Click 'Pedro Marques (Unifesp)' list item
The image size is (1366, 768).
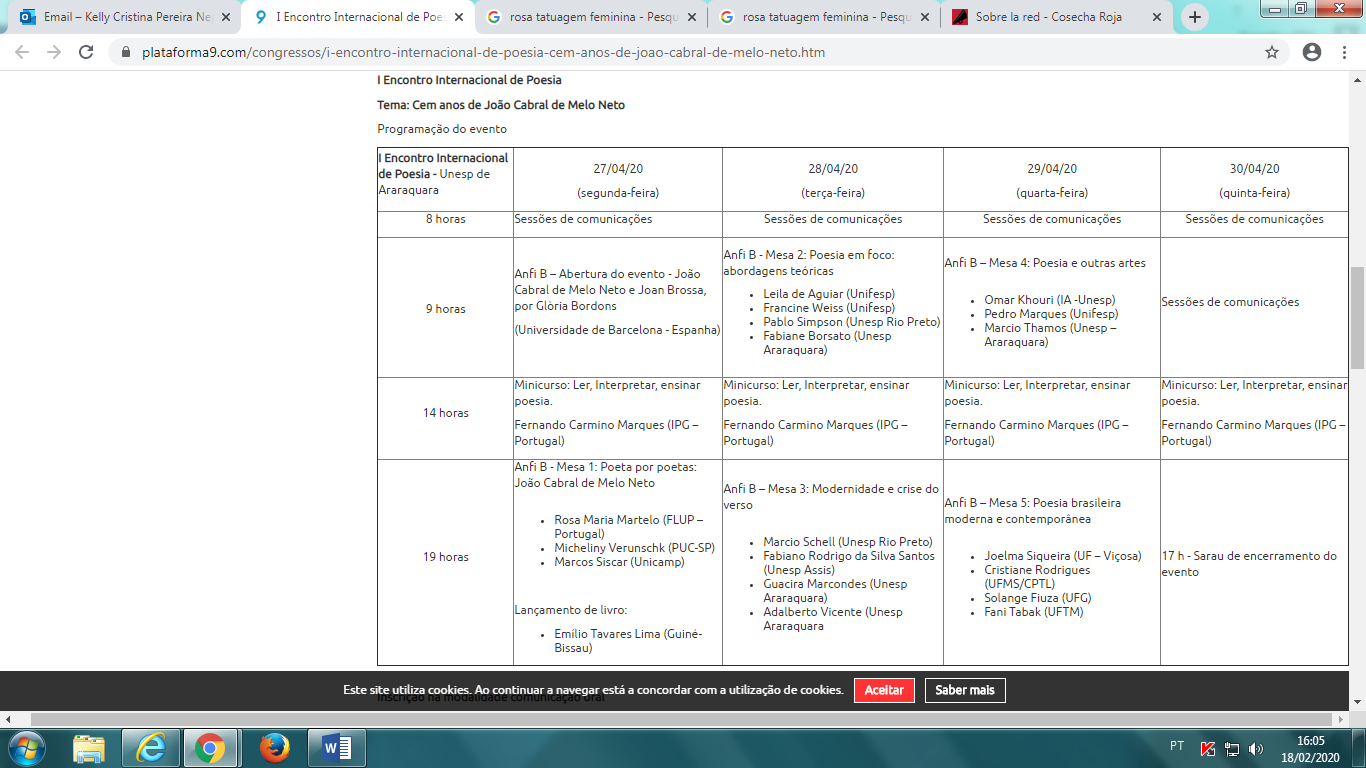(1051, 314)
